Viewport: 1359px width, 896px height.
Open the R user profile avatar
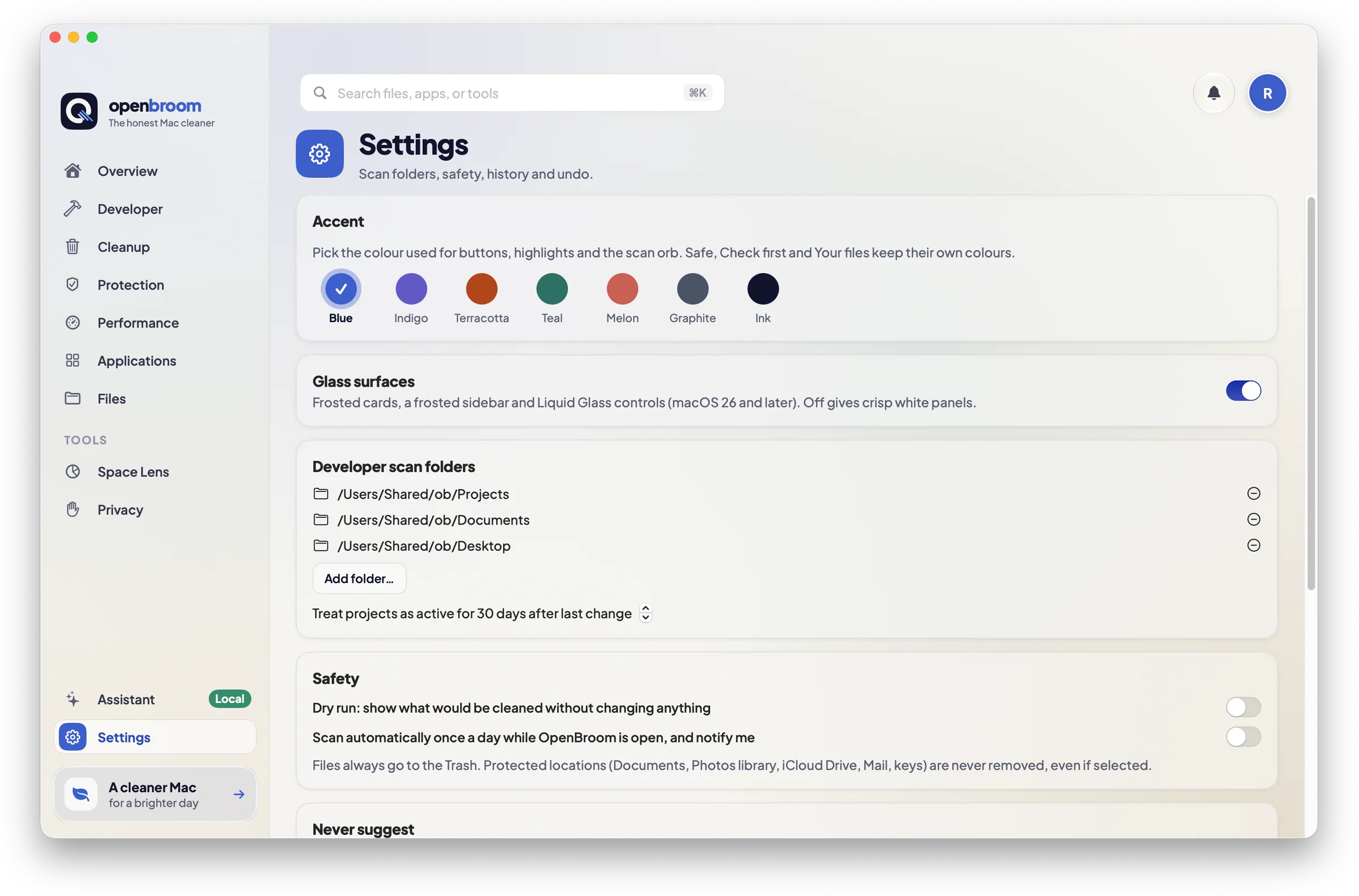click(x=1267, y=93)
